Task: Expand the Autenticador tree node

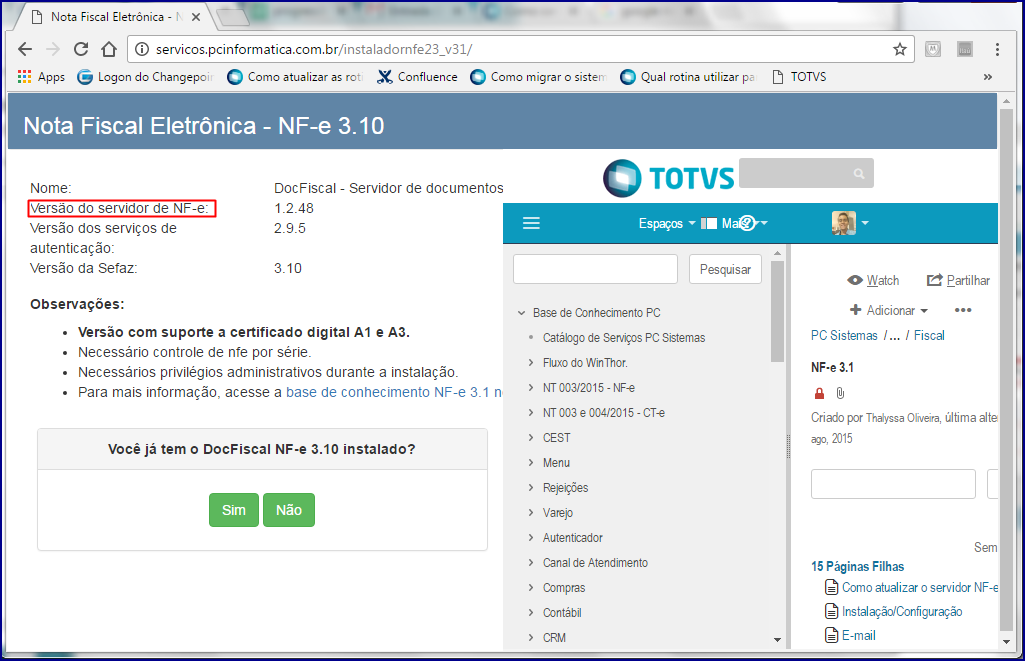Action: 531,537
